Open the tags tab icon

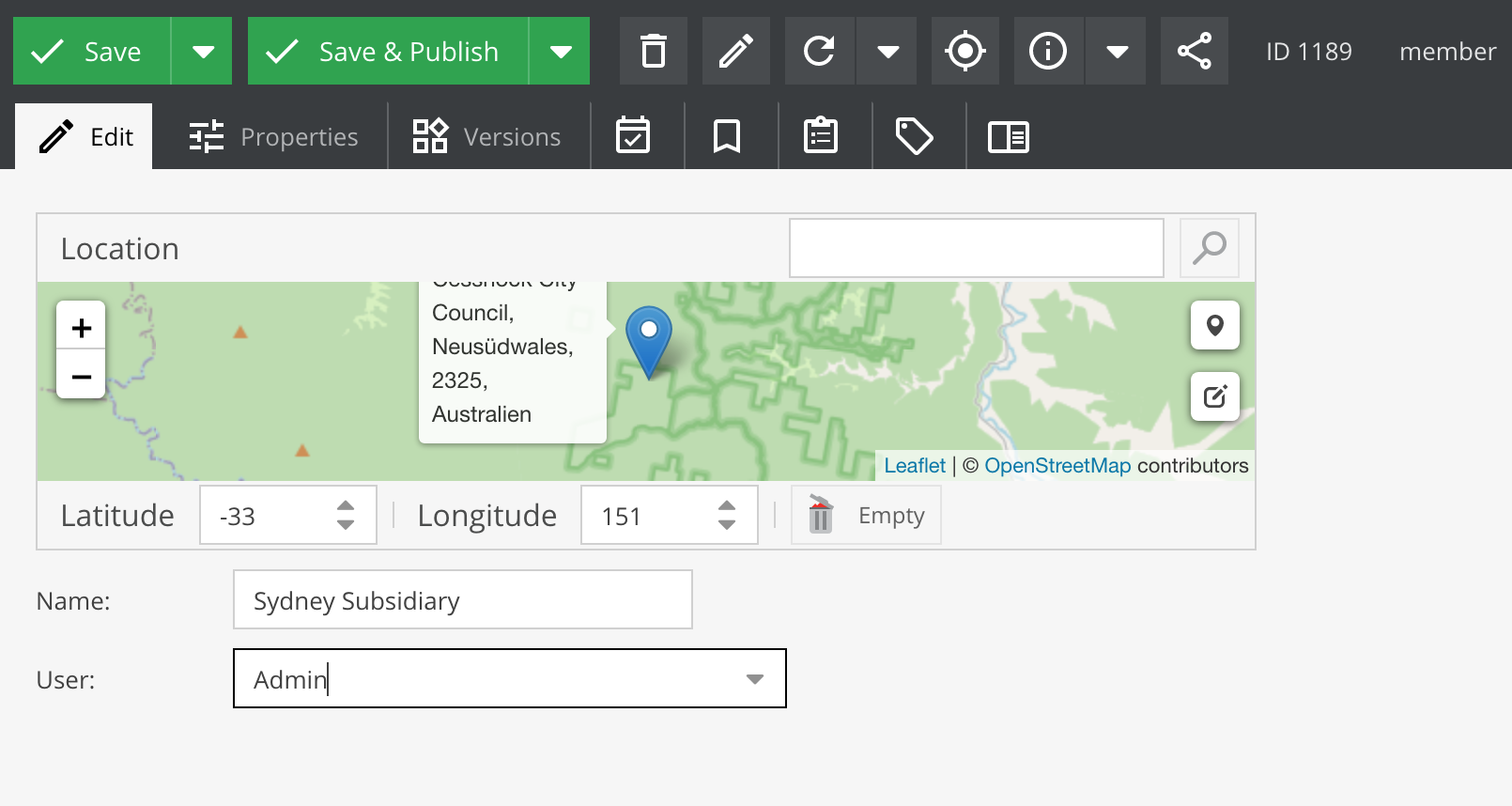pyautogui.click(x=914, y=136)
